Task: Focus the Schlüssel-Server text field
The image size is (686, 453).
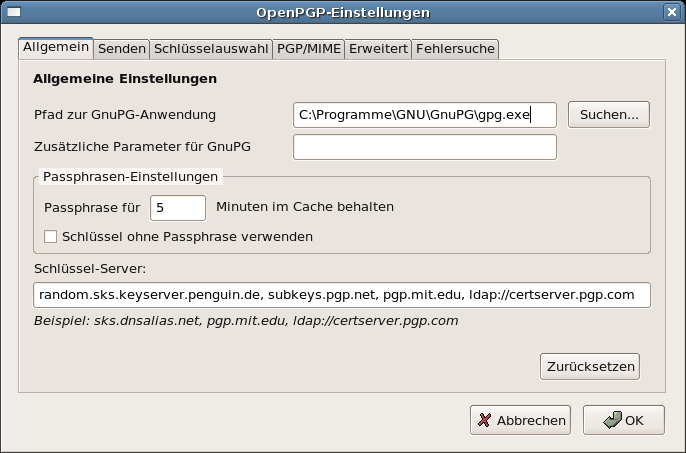Action: pos(342,295)
